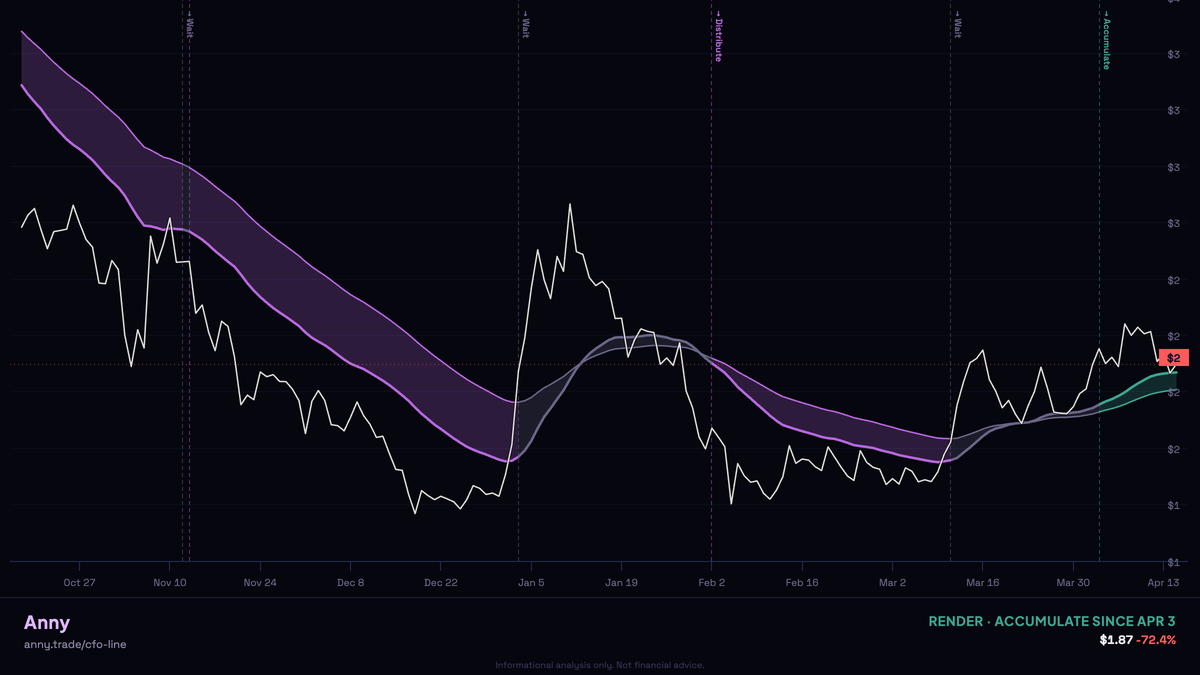This screenshot has width=1200, height=675.
Task: Click the Render Accumulate Since Apr 3 heading
Action: pos(1052,621)
